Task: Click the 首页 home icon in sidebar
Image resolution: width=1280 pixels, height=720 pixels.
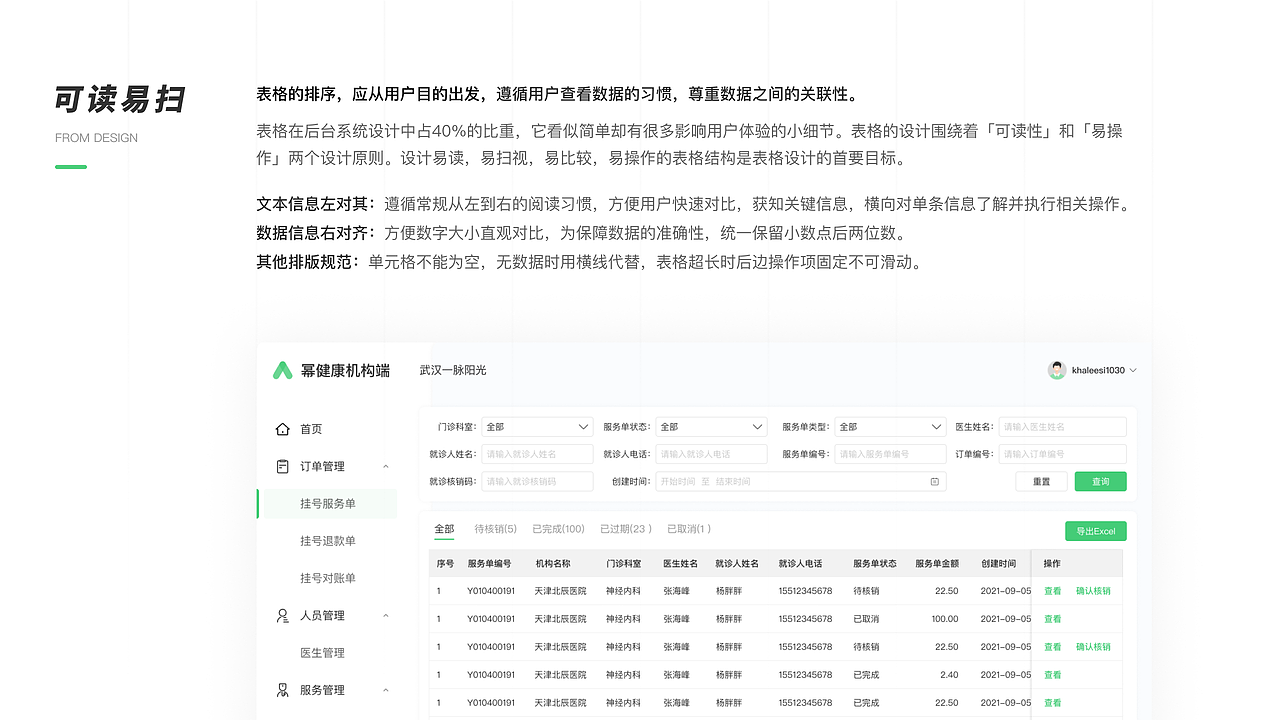Action: pos(282,429)
